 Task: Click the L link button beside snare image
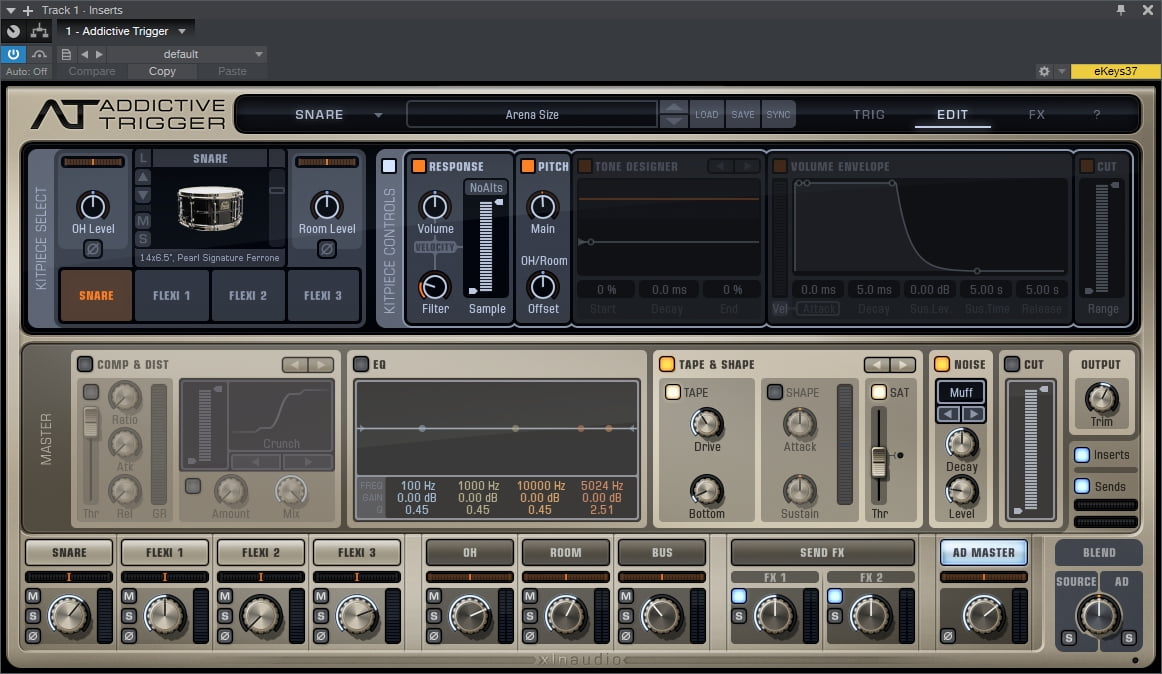click(143, 158)
